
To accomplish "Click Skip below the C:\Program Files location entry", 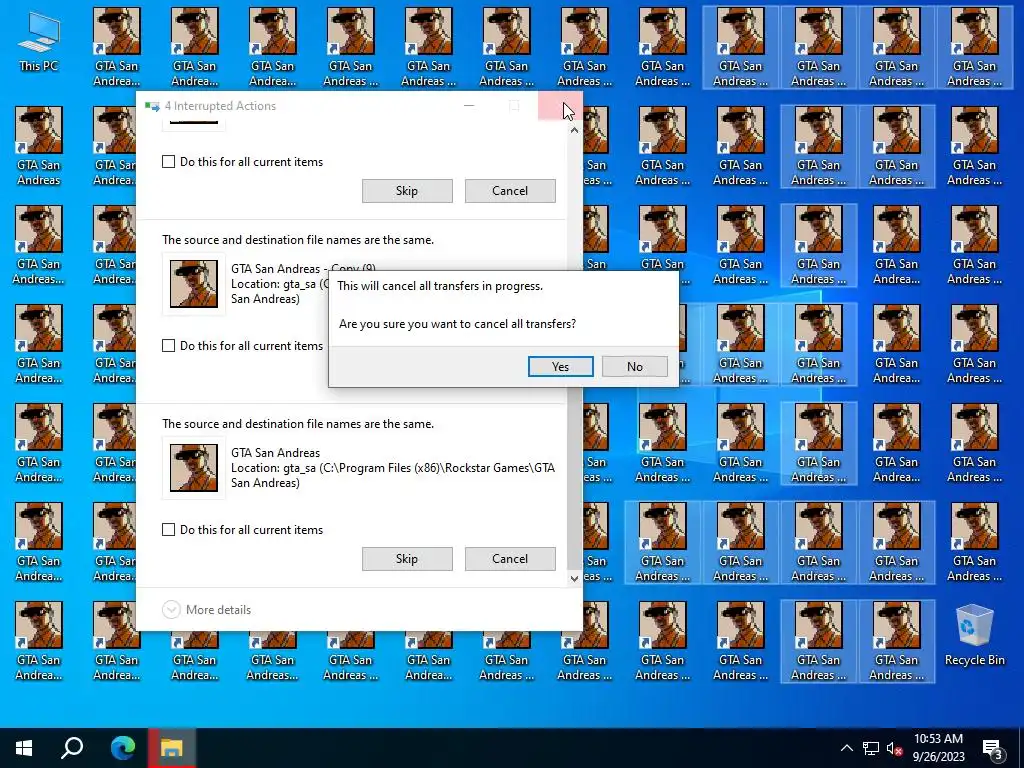I will [407, 558].
